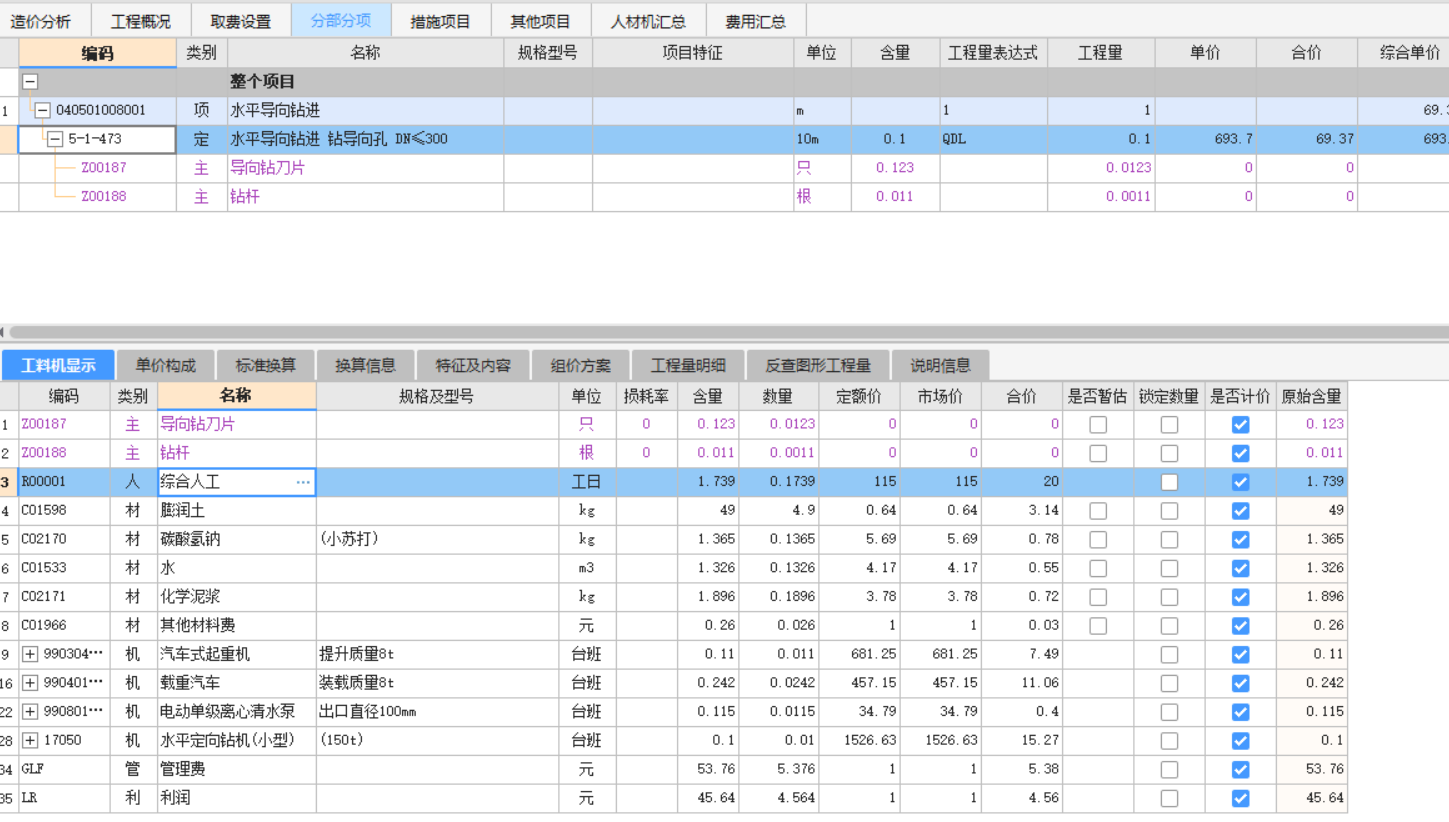The height and width of the screenshot is (822, 1449).
Task: Click 膨润土 含量 value 49
Action: [x=708, y=511]
